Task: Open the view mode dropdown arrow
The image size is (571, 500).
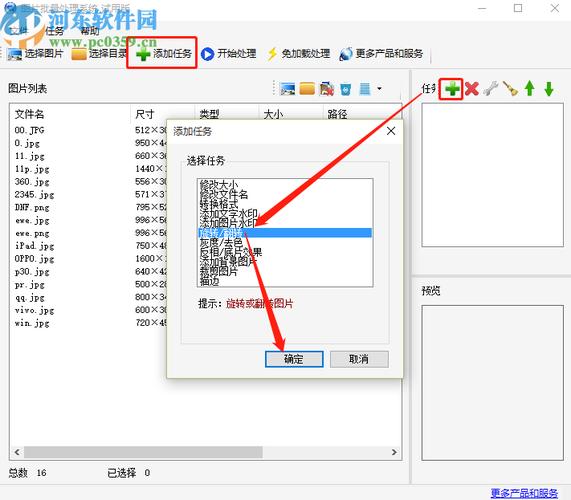Action: (379, 88)
